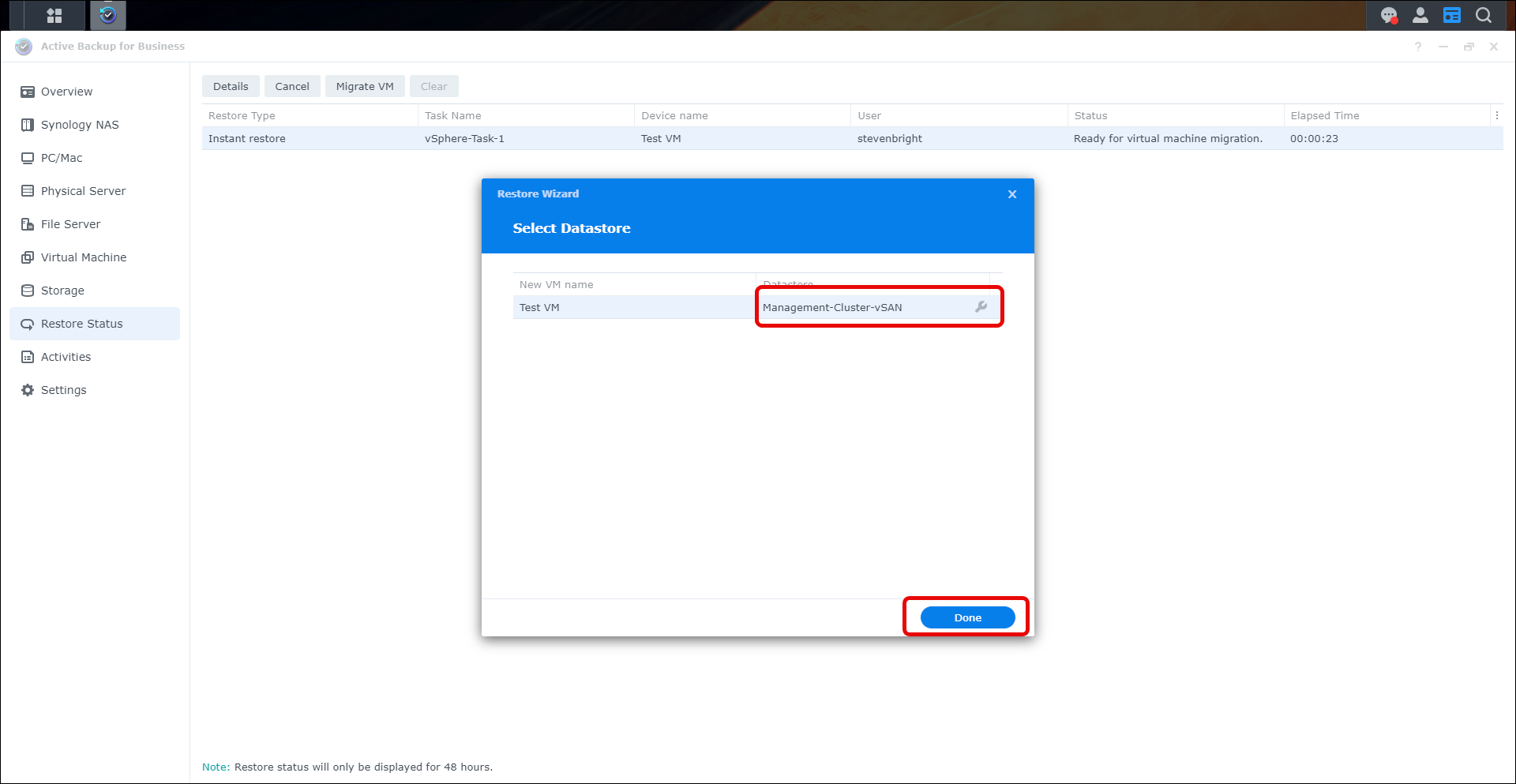Open the DSM main menu grid icon
Image resolution: width=1516 pixels, height=784 pixels.
pyautogui.click(x=54, y=15)
